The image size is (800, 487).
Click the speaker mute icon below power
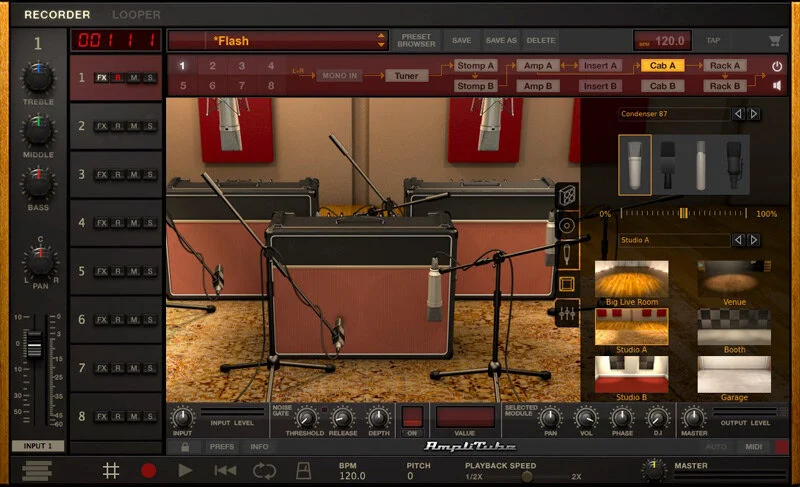(x=777, y=86)
